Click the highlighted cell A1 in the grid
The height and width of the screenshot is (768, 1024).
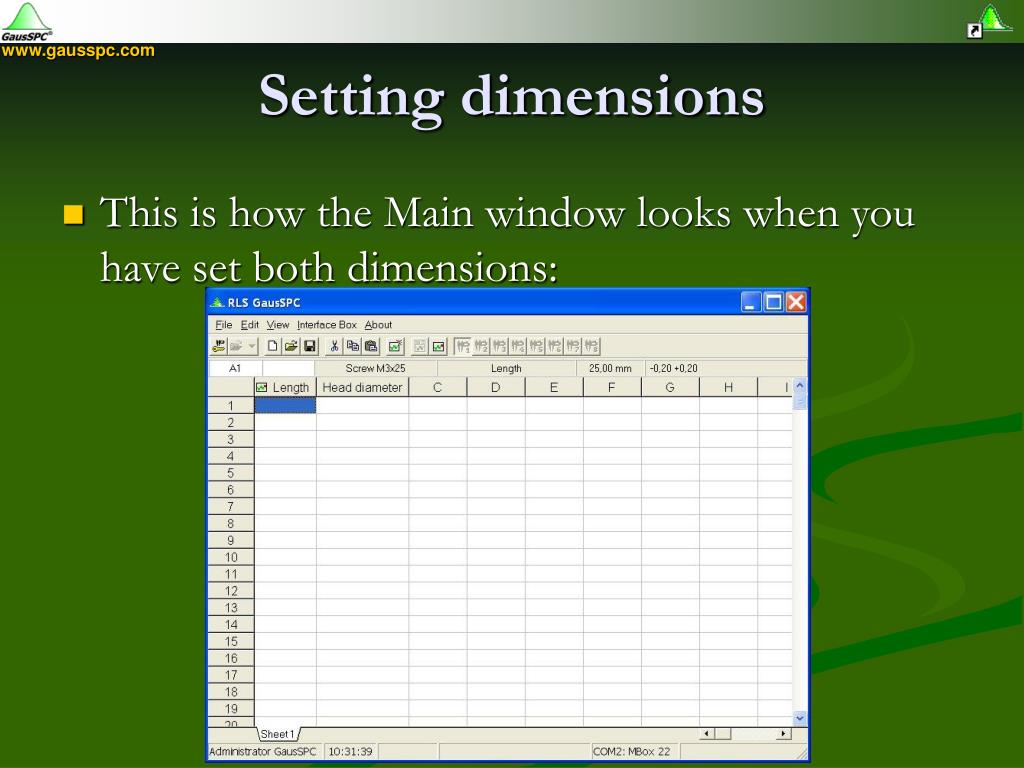click(x=285, y=406)
